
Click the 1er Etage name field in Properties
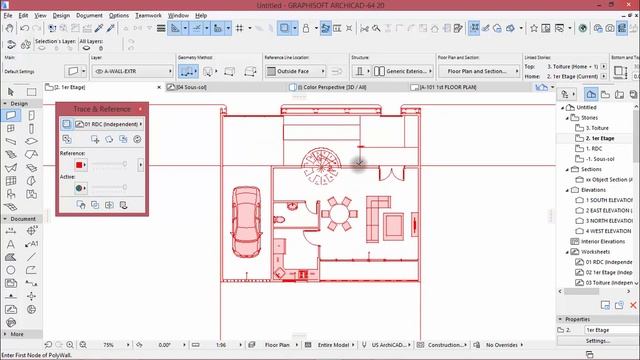(x=611, y=330)
